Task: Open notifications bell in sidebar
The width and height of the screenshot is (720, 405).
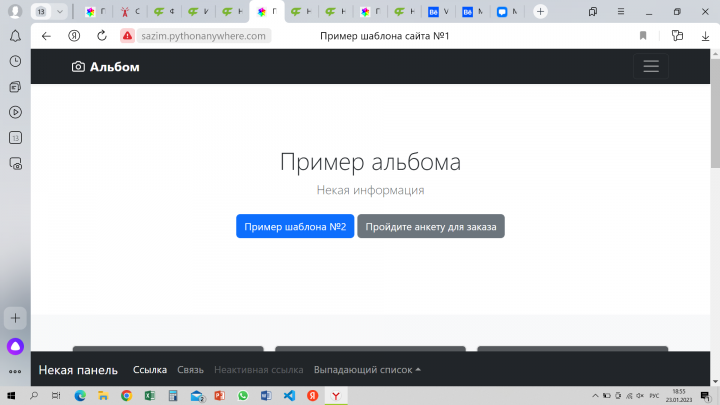Action: tap(15, 36)
